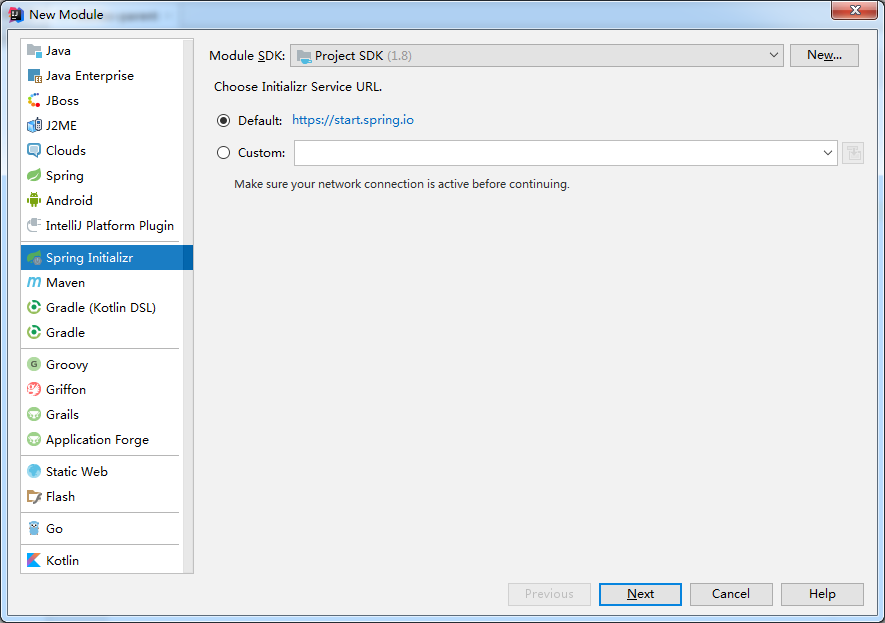
Task: Click the J2ME phone icon
Action: [34, 125]
